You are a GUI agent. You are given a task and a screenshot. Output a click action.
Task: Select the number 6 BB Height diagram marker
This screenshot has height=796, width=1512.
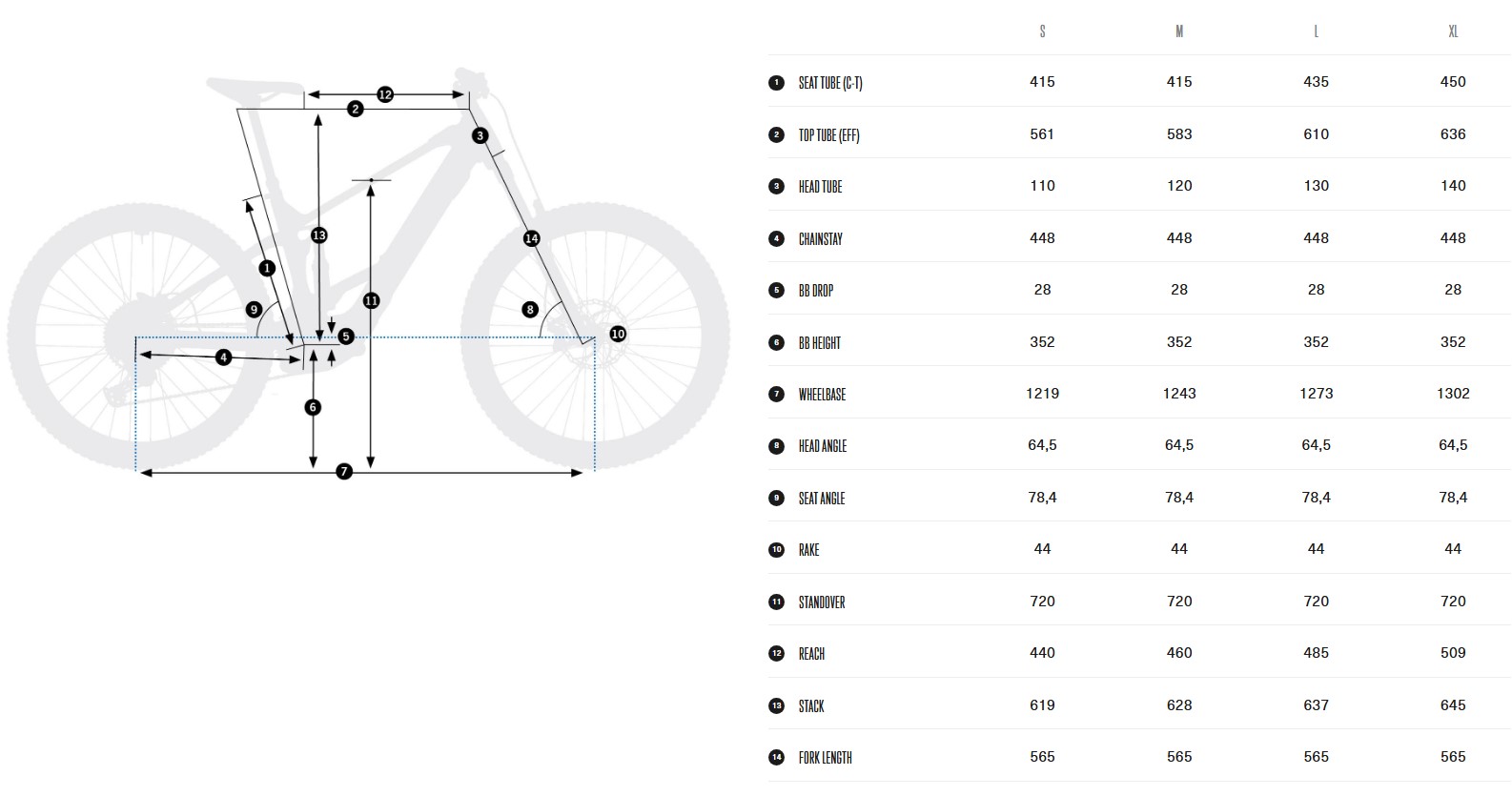[x=313, y=407]
